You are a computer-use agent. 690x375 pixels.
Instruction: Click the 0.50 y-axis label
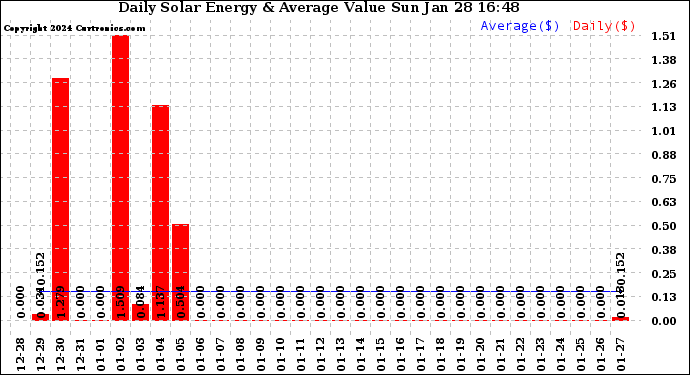click(664, 226)
